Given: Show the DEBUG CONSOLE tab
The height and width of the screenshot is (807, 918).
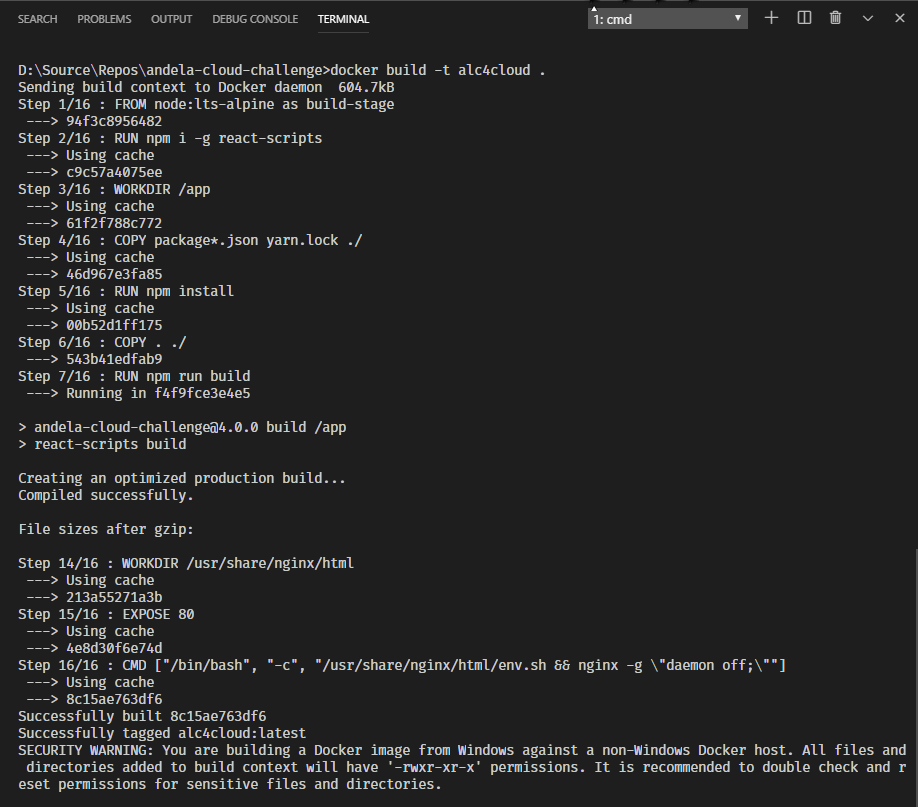Looking at the screenshot, I should point(255,19).
